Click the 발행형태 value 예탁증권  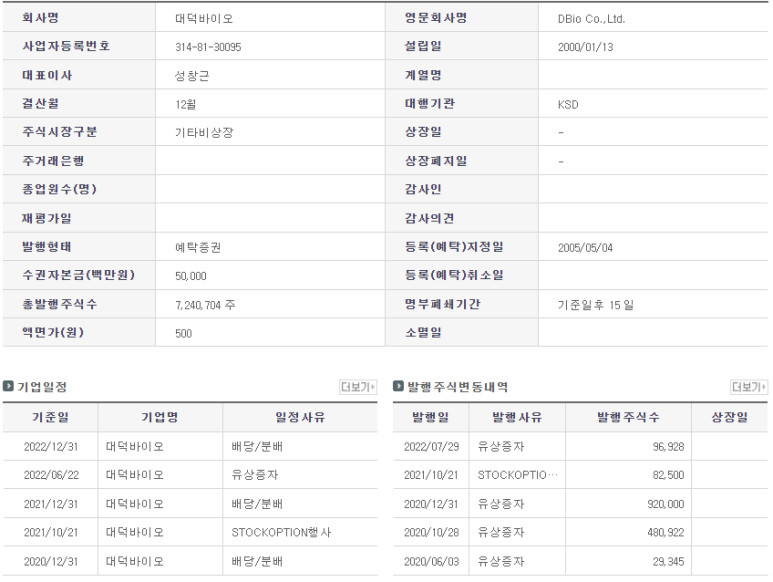(198, 247)
